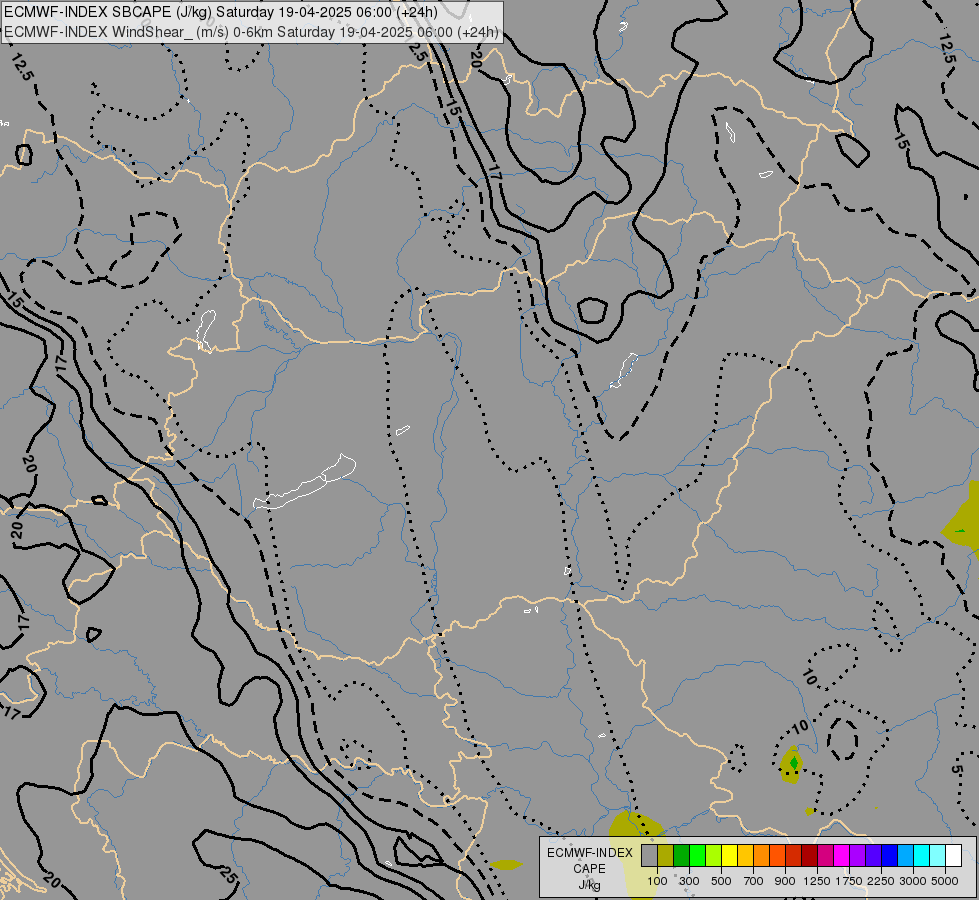Select the dark green legend swatch
This screenshot has height=900, width=979.
coord(681,855)
